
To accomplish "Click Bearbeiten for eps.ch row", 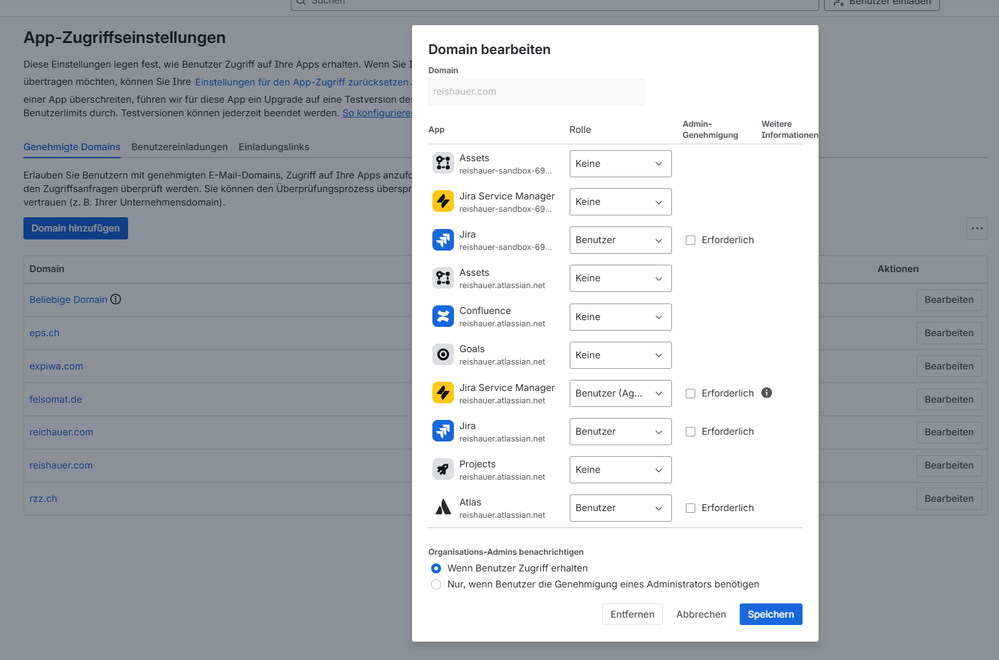I will 949,333.
